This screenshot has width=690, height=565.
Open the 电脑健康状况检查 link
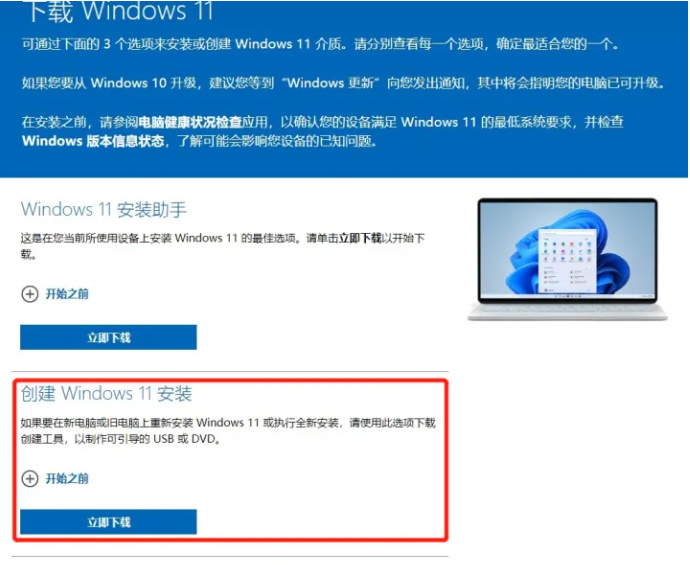pyautogui.click(x=190, y=122)
